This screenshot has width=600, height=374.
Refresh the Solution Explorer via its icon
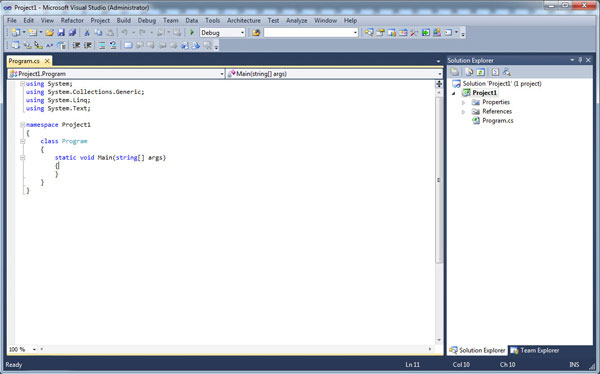tap(481, 72)
